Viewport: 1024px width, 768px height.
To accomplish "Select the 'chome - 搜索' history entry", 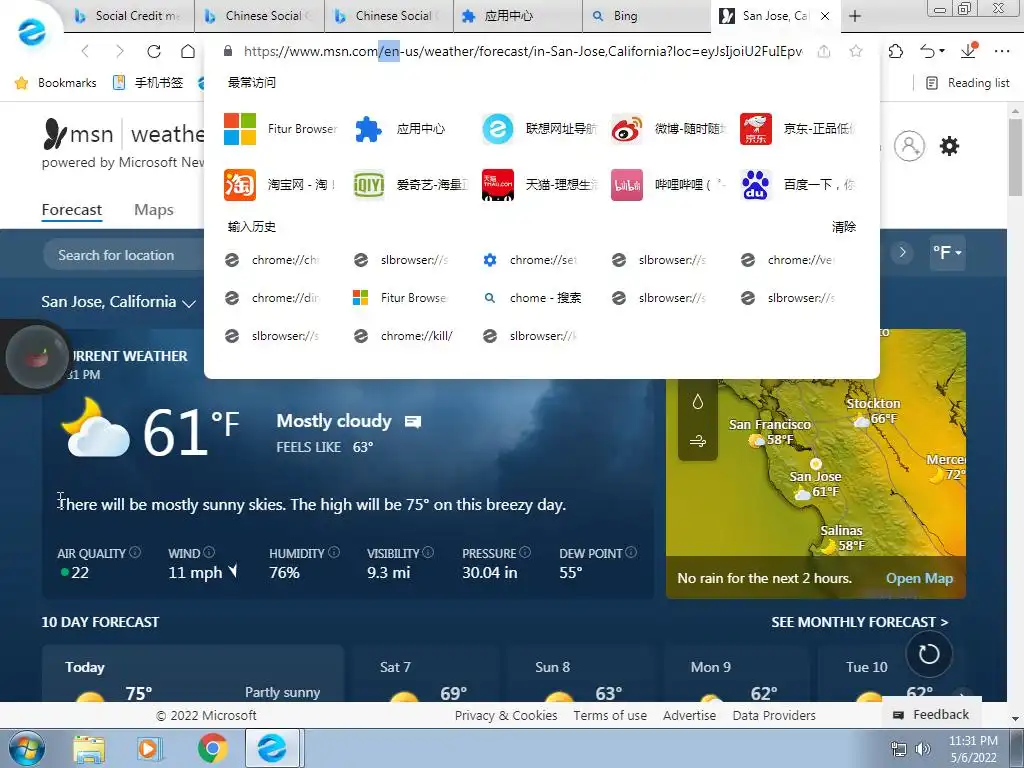I will click(532, 298).
